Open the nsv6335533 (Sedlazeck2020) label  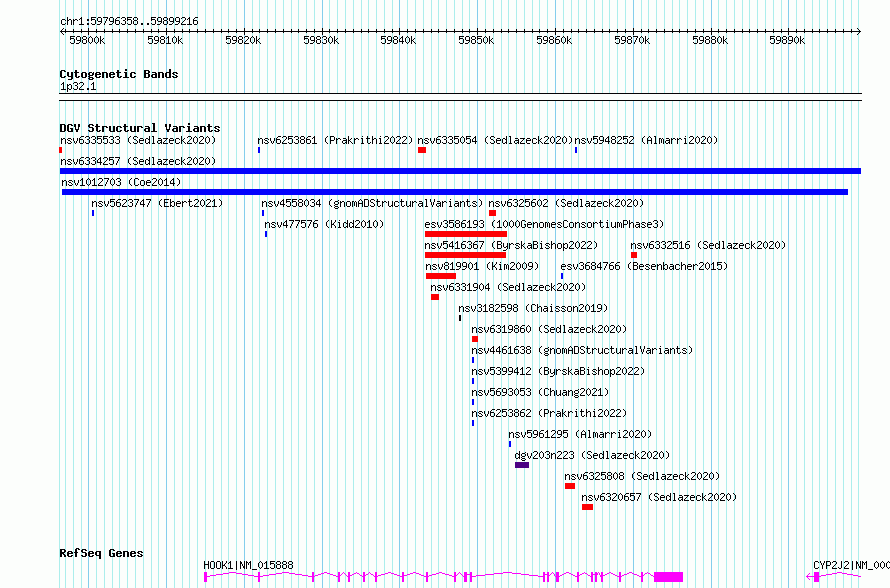pos(138,140)
